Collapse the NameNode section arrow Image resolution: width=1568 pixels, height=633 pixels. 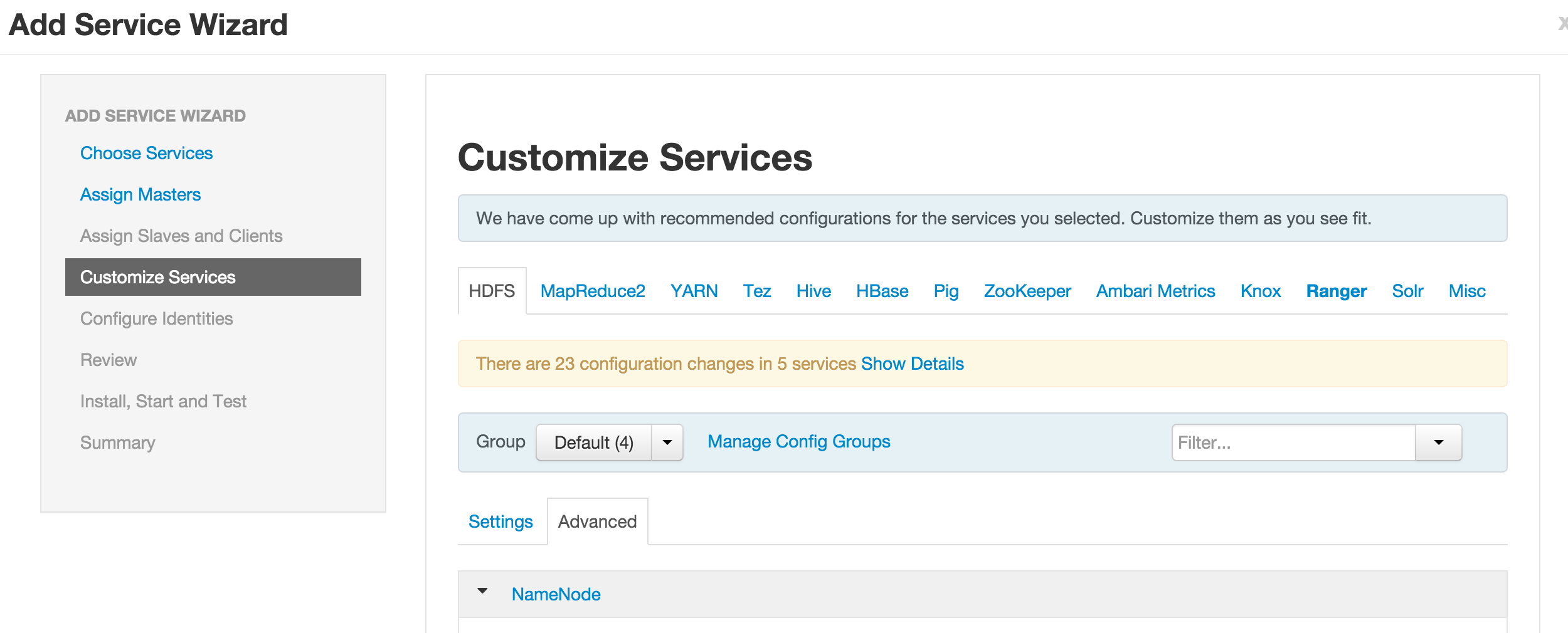482,592
